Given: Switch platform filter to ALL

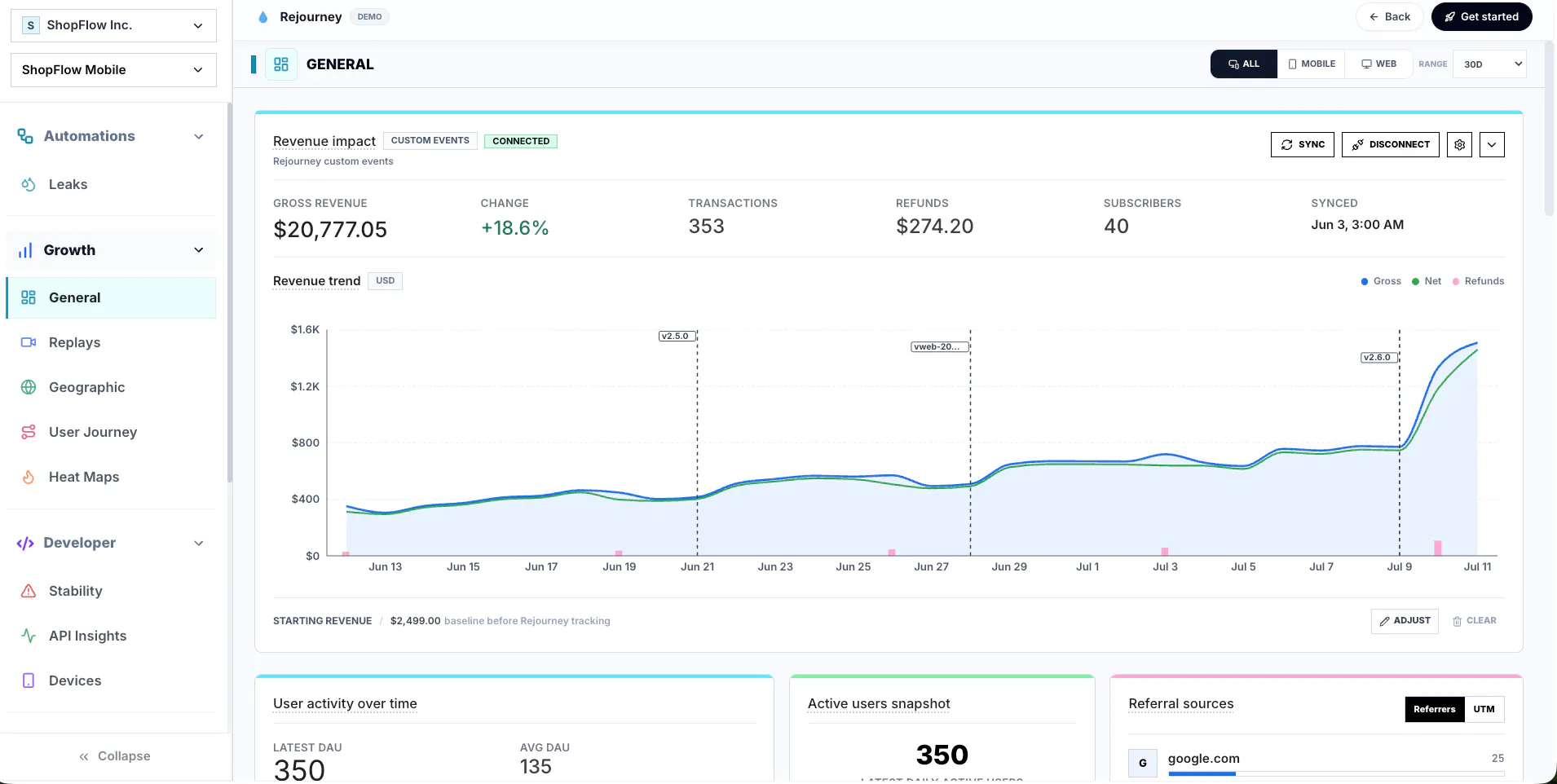Looking at the screenshot, I should 1244,64.
